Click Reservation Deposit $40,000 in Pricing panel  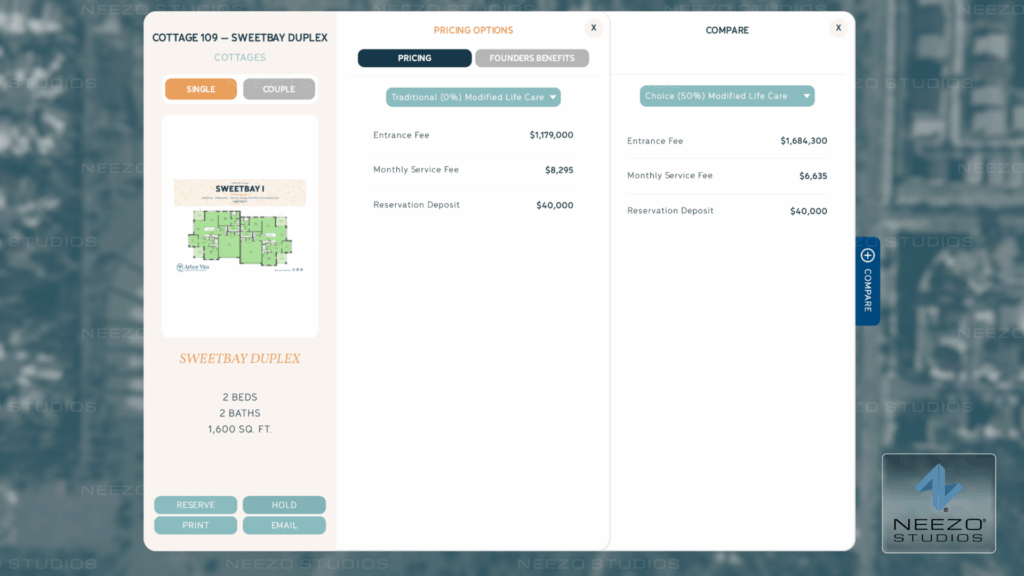554,205
